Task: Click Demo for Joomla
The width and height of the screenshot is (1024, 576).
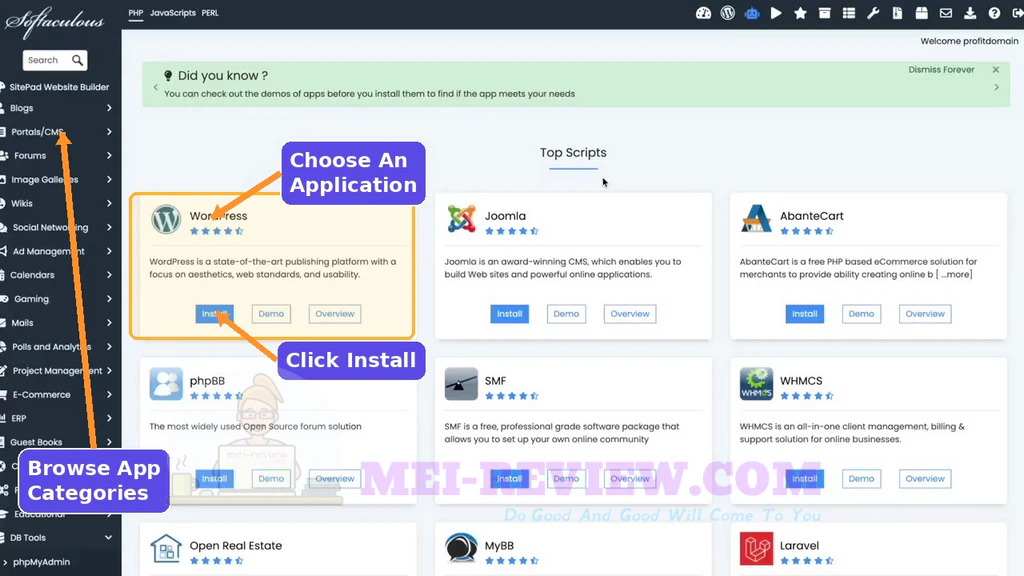Action: click(x=566, y=314)
